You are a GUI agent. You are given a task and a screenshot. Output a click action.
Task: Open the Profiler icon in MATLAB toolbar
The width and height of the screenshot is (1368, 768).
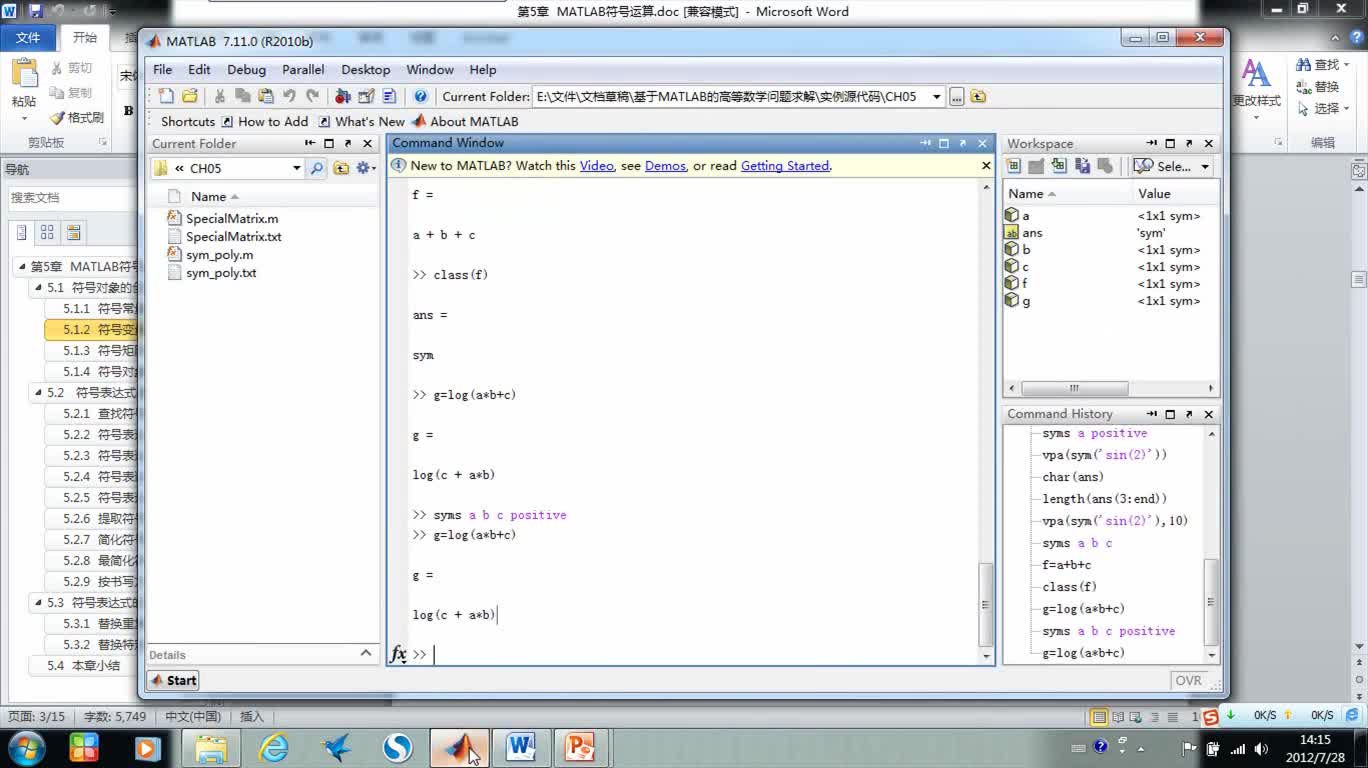pyautogui.click(x=389, y=97)
